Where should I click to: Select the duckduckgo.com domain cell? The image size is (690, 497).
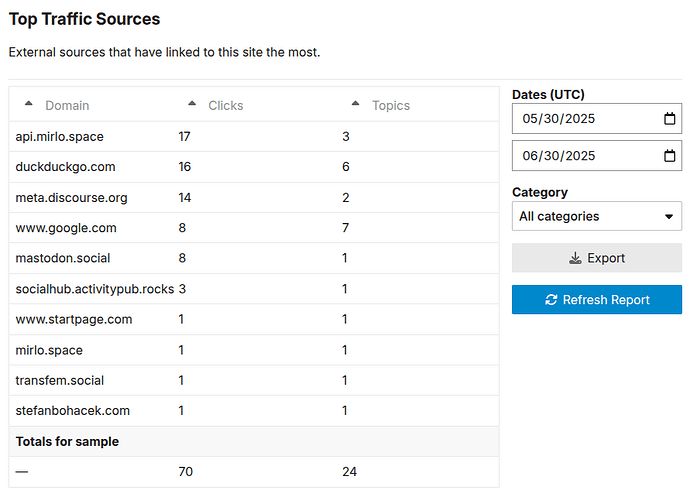[x=65, y=167]
